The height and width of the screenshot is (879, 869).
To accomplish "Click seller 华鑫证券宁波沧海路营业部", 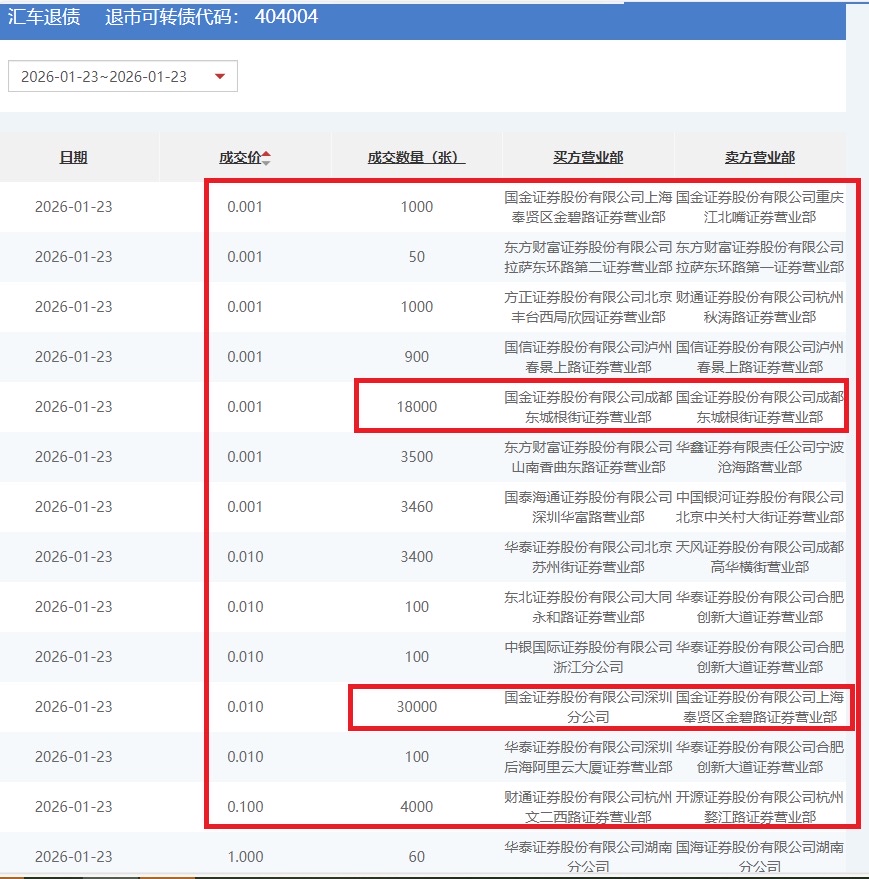I will [760, 456].
